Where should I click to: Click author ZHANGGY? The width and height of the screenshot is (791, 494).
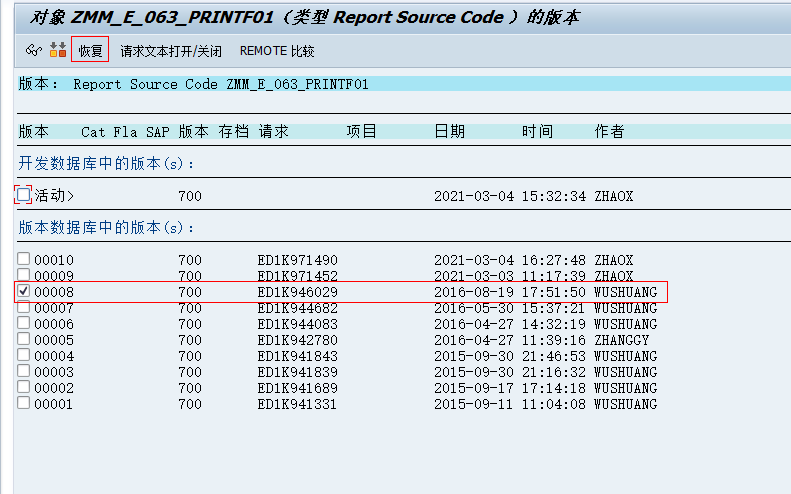[x=622, y=340]
